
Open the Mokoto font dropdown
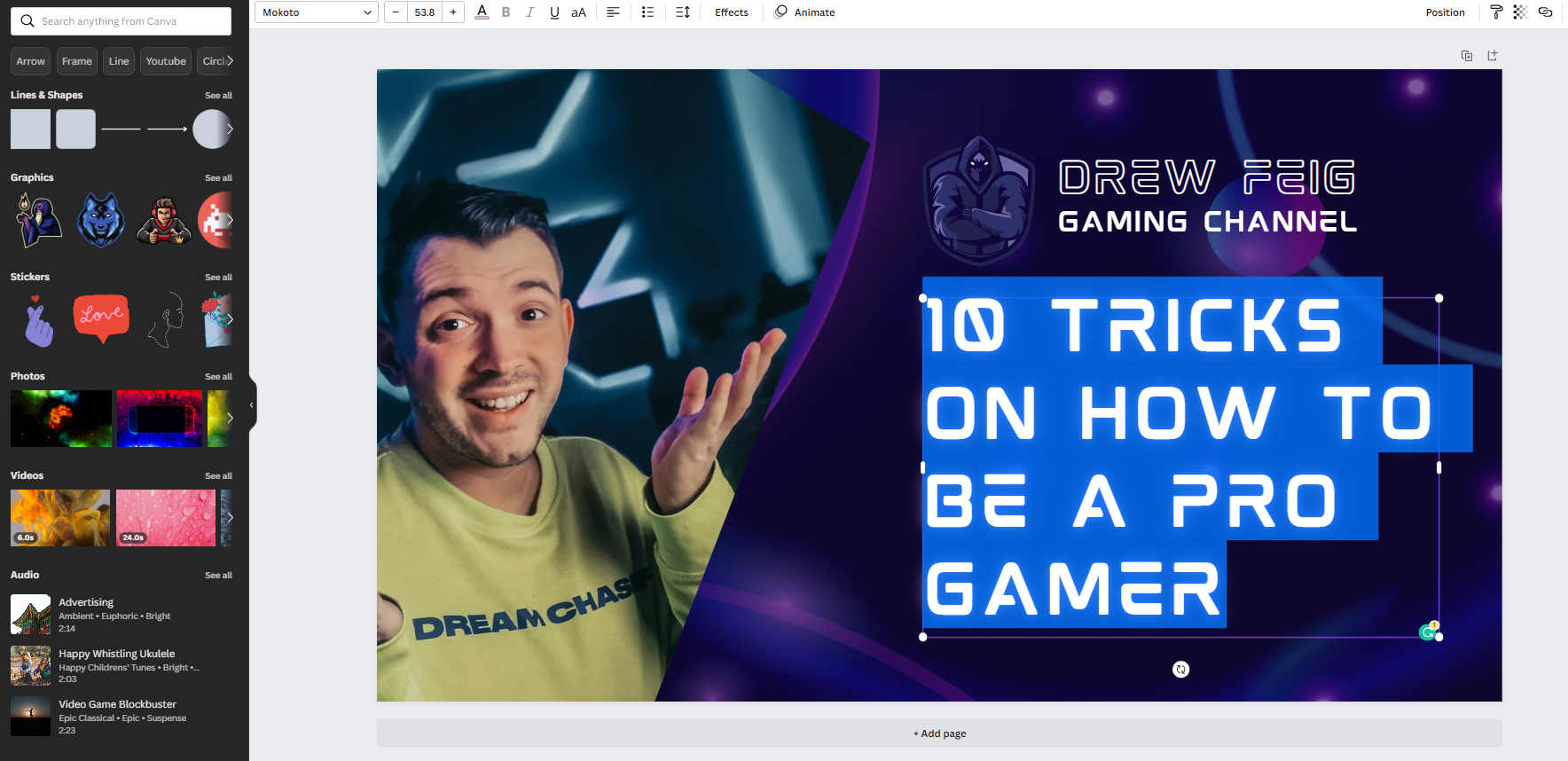[x=317, y=12]
